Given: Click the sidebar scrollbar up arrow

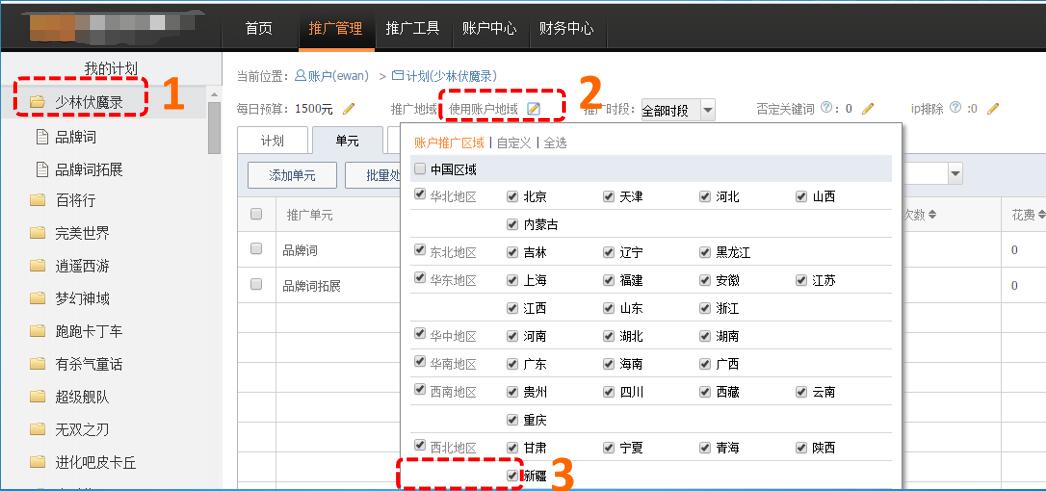Looking at the screenshot, I should pos(214,96).
